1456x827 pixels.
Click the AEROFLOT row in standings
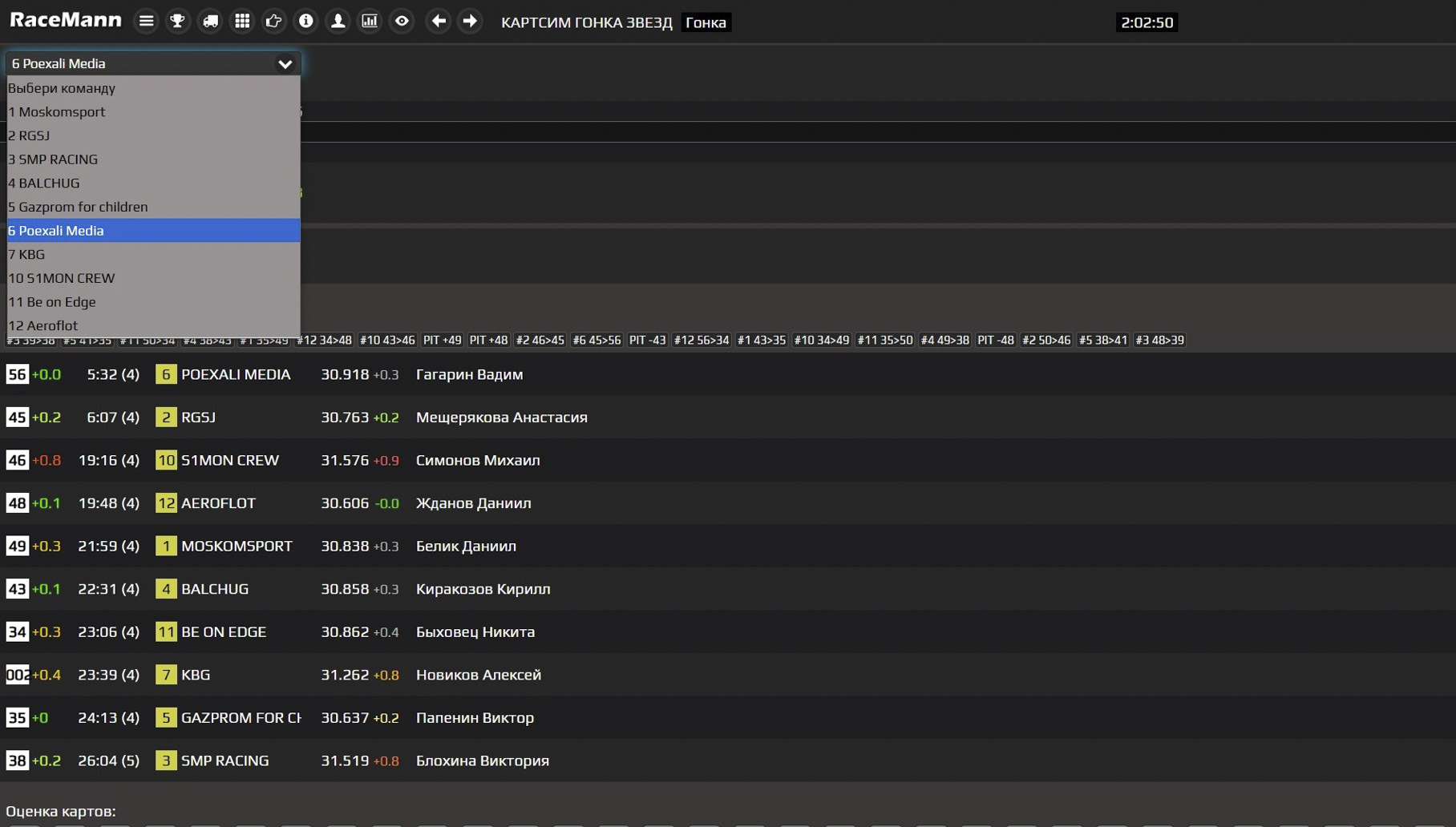point(218,503)
